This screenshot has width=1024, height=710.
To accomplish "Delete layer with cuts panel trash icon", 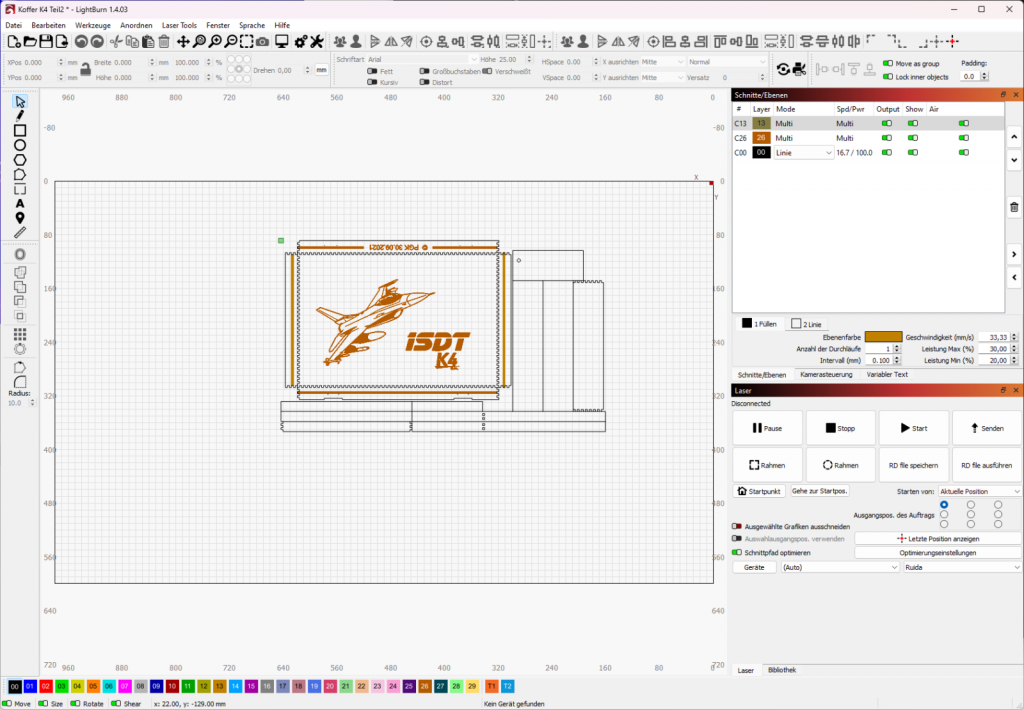I will point(1014,207).
